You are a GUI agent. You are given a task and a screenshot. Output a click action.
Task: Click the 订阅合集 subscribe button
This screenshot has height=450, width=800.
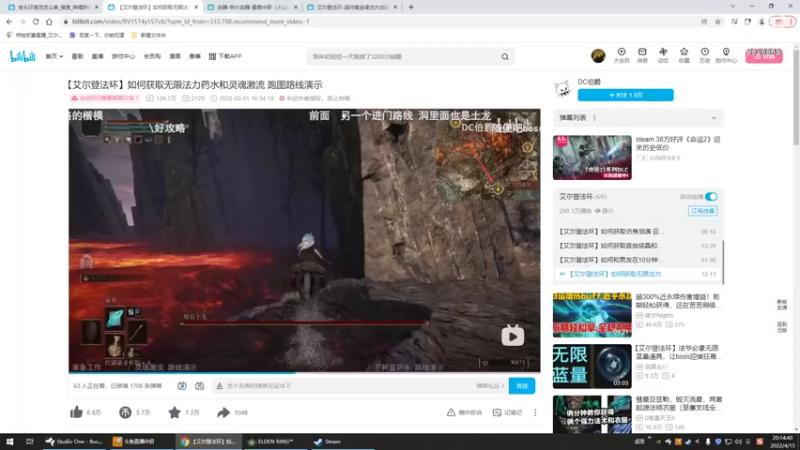703,211
